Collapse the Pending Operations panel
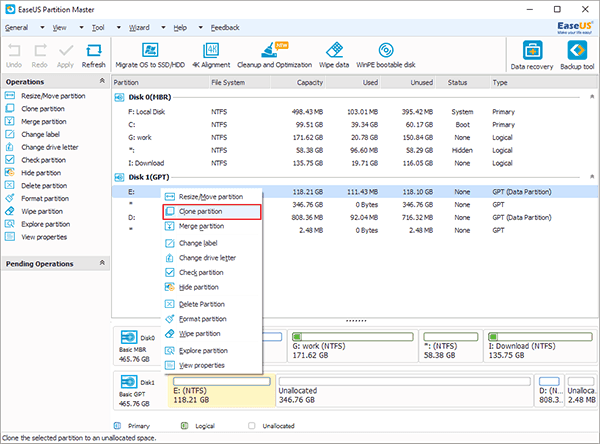Image resolution: width=600 pixels, height=444 pixels. [102, 263]
